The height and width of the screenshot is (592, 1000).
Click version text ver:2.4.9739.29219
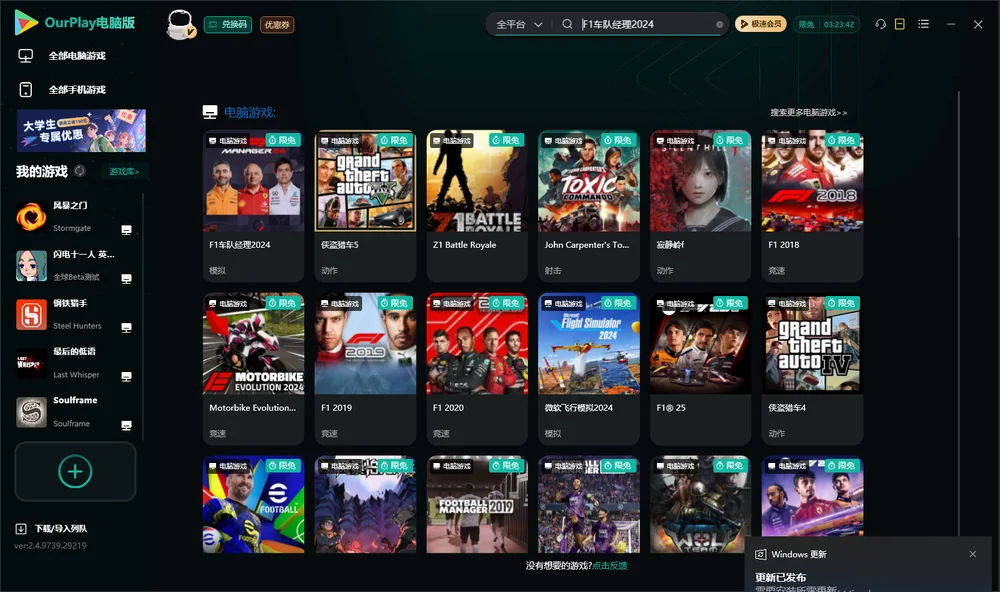pyautogui.click(x=50, y=545)
